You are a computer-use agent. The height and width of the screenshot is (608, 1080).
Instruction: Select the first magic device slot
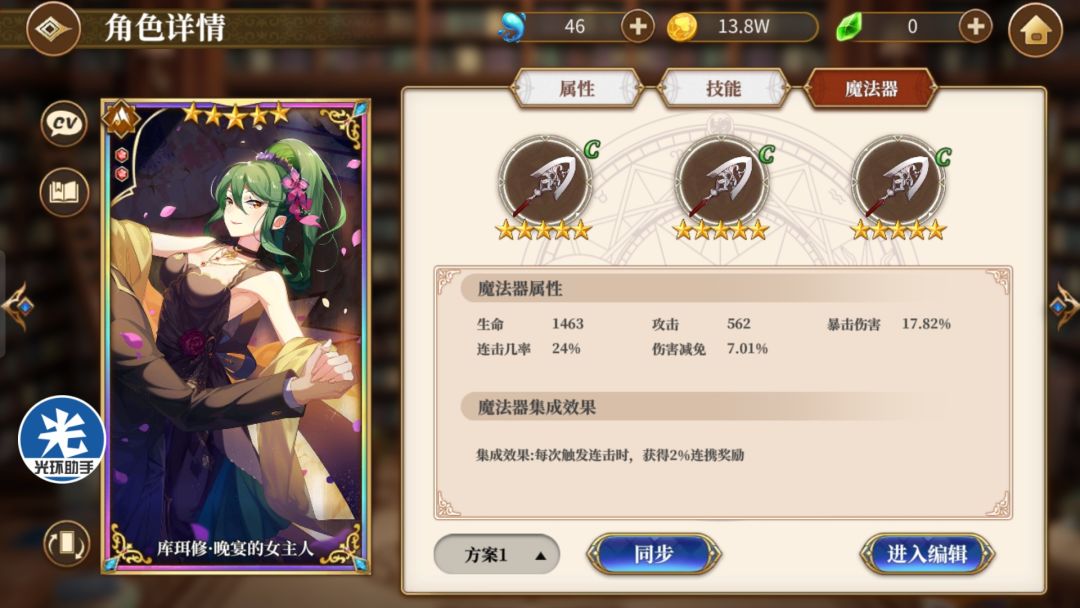coord(546,185)
